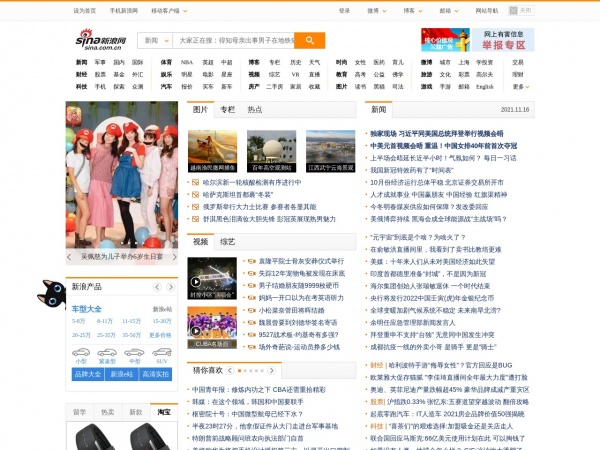Click video icon beside 妈妈一开口

(251, 298)
